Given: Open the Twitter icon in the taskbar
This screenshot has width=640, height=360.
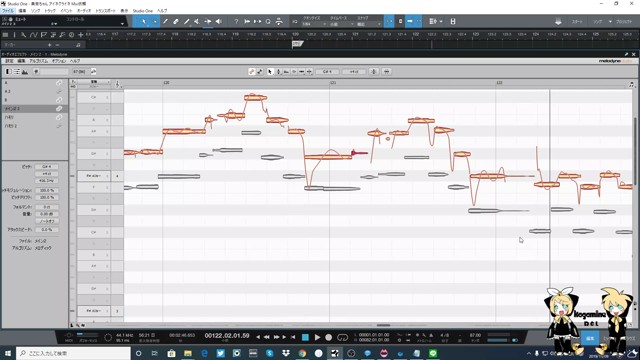Looking at the screenshot, I should (220, 353).
